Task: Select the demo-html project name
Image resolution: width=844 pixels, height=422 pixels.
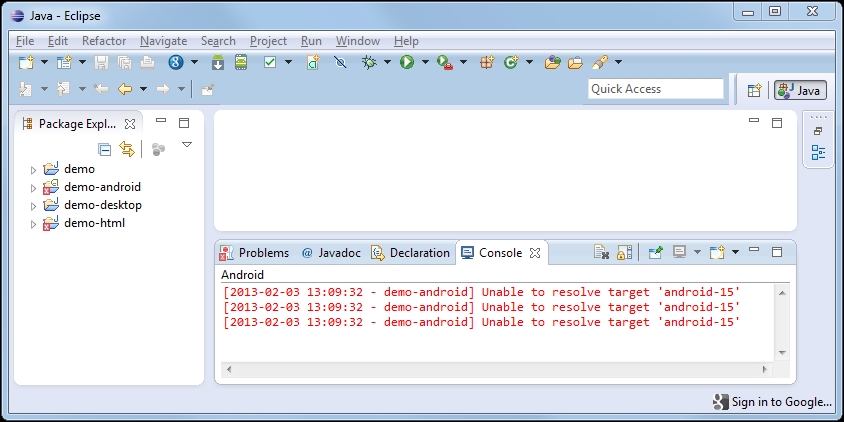Action: (x=94, y=223)
